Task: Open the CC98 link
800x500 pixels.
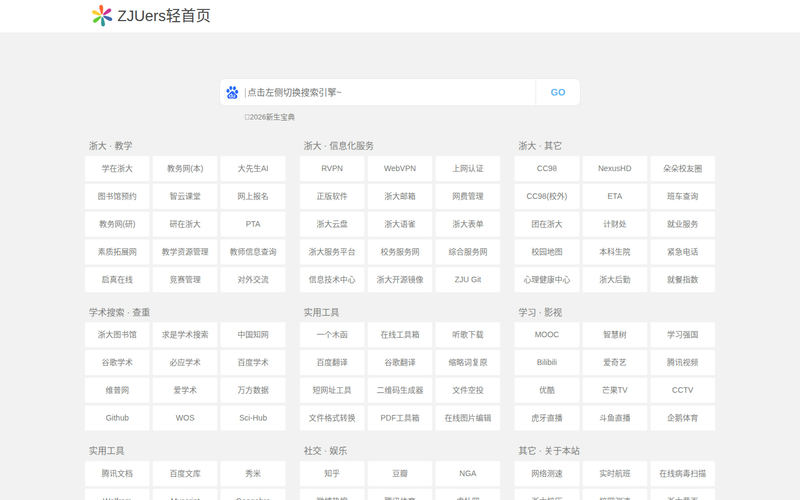Action: pyautogui.click(x=547, y=168)
